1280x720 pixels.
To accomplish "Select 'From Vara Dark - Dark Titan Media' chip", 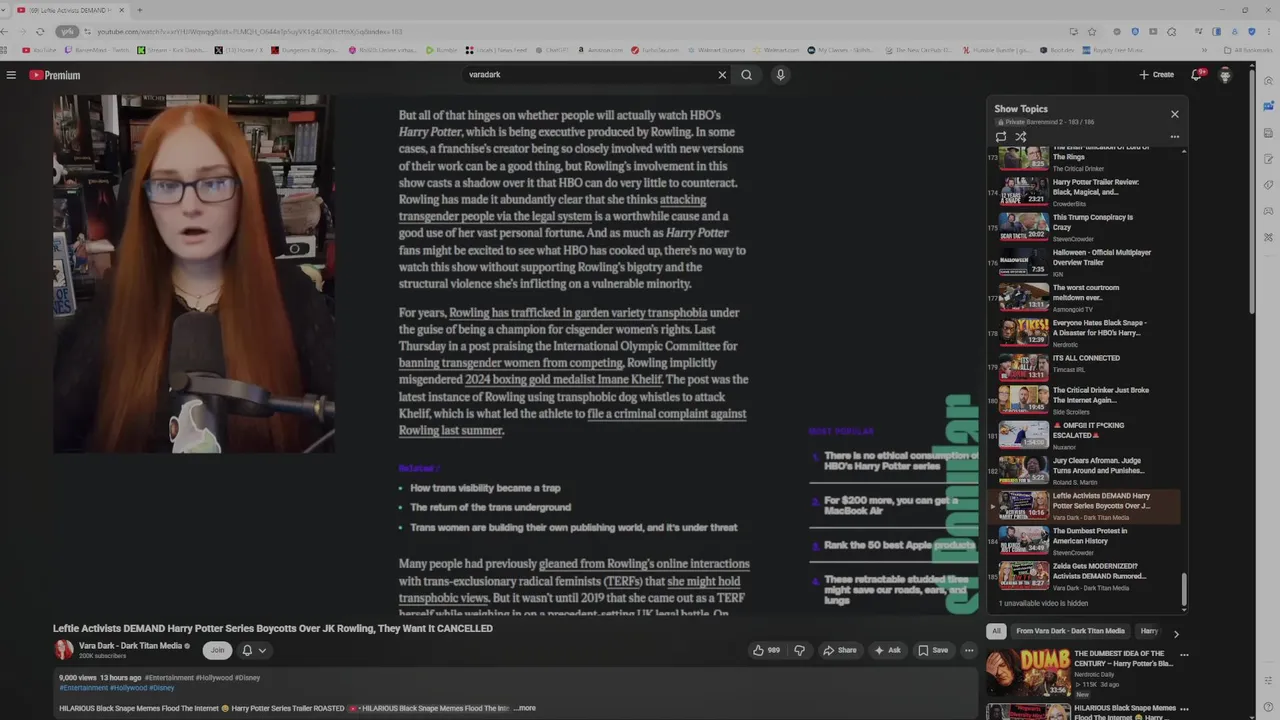I will tap(1070, 631).
